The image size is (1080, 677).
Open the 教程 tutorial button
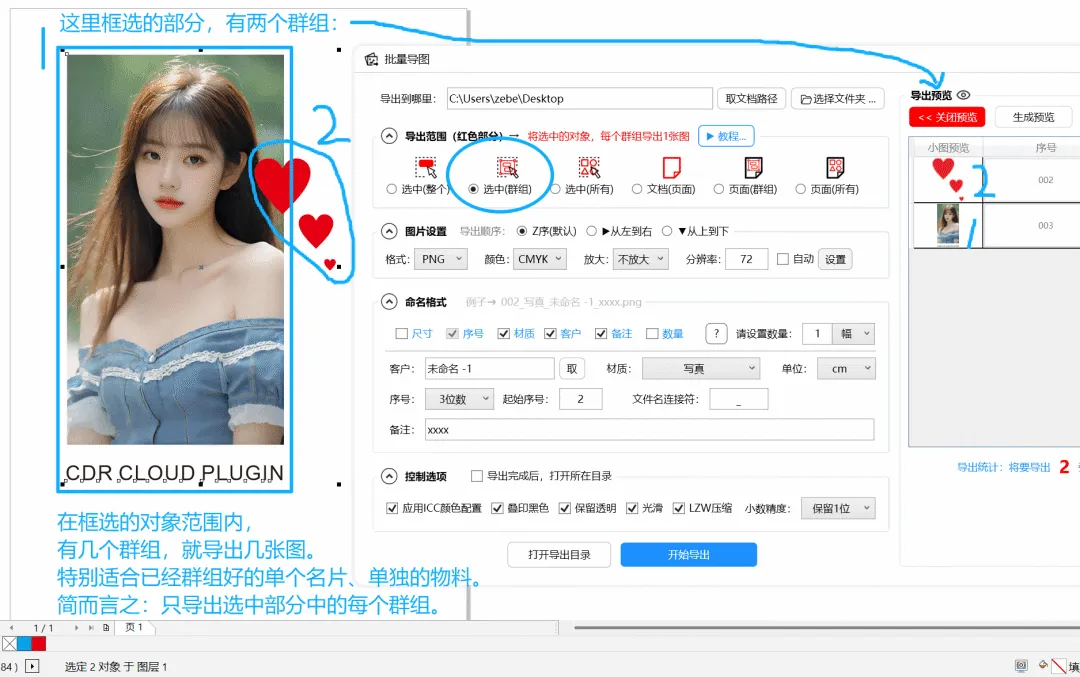(x=726, y=136)
